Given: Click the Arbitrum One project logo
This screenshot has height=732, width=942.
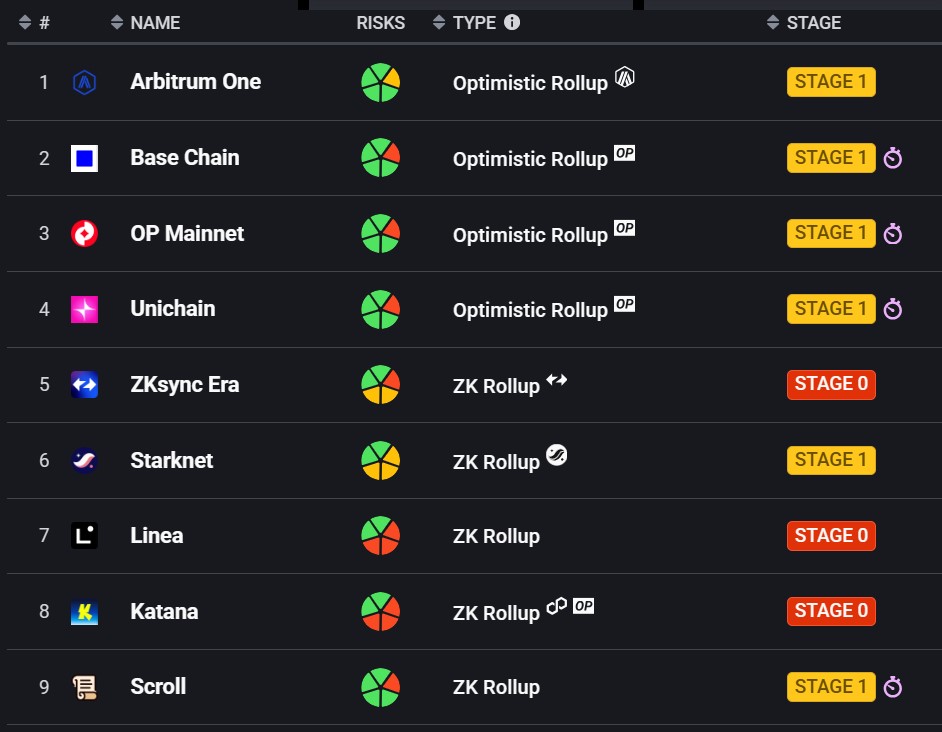Looking at the screenshot, I should (84, 83).
